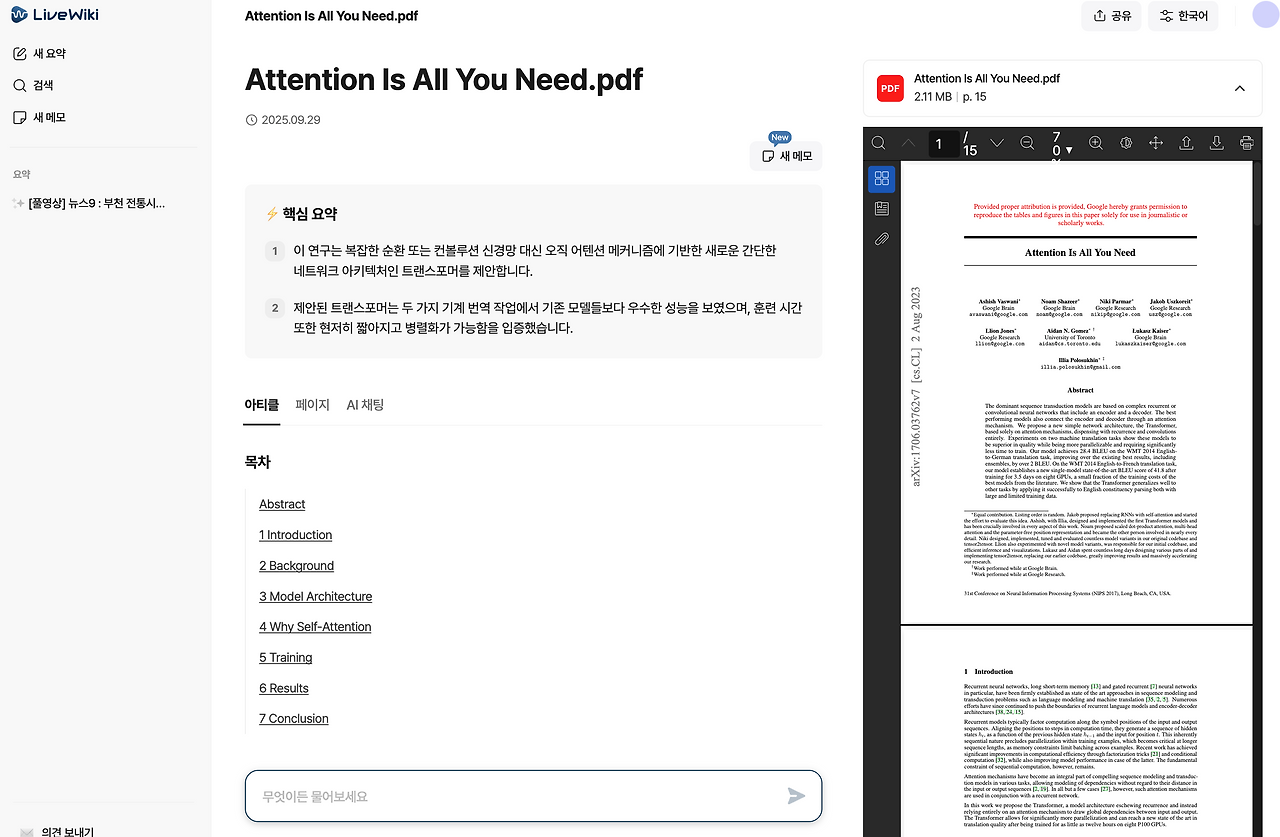This screenshot has height=837, width=1280.
Task: Show the PDF bookmarks panel
Action: click(x=882, y=209)
